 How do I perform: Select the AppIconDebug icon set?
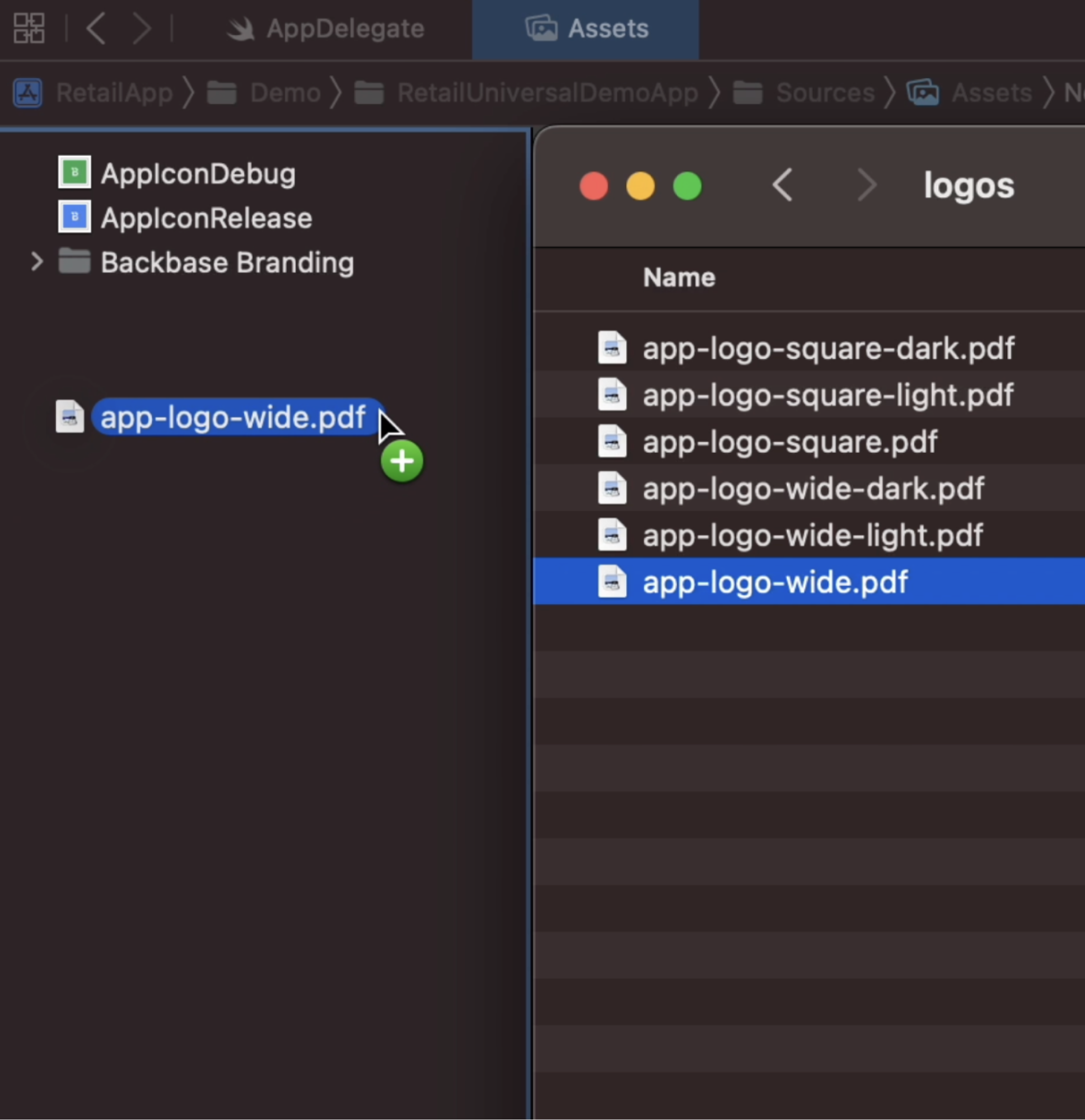(x=198, y=173)
